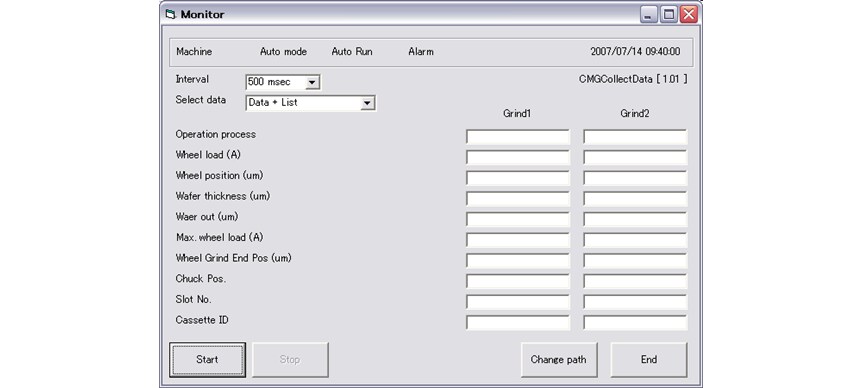
Task: Click the Interval label
Action: pos(192,79)
